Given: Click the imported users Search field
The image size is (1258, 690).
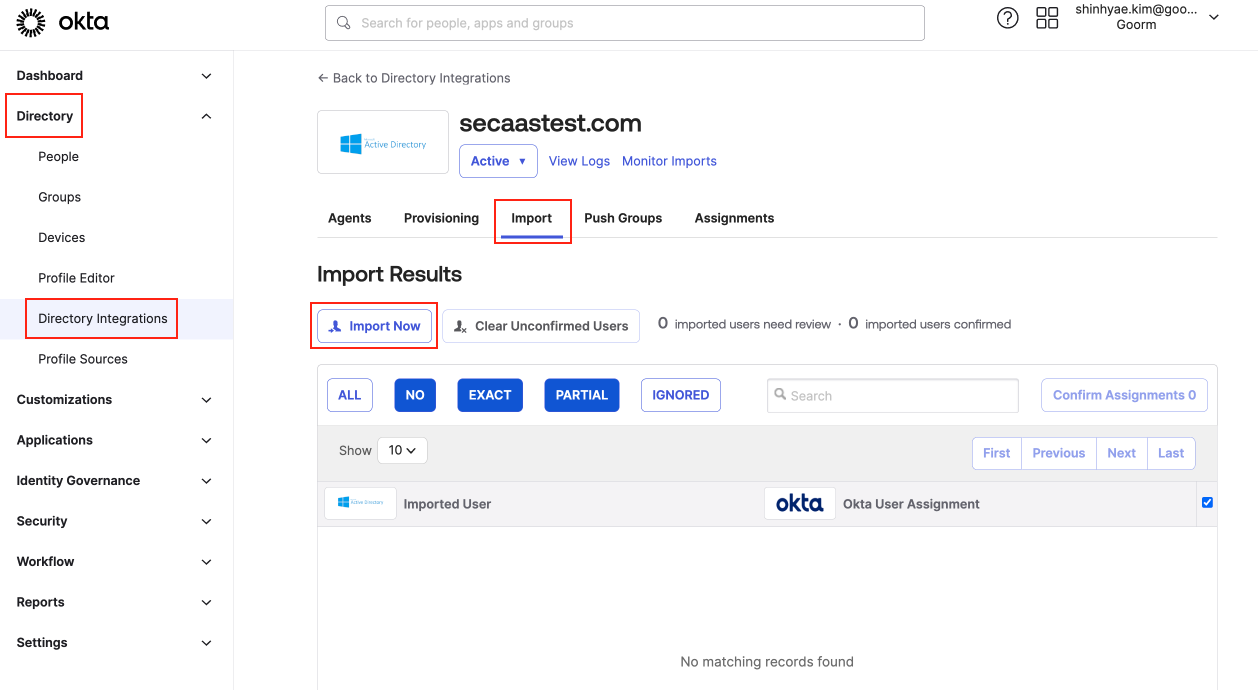Looking at the screenshot, I should 892,396.
